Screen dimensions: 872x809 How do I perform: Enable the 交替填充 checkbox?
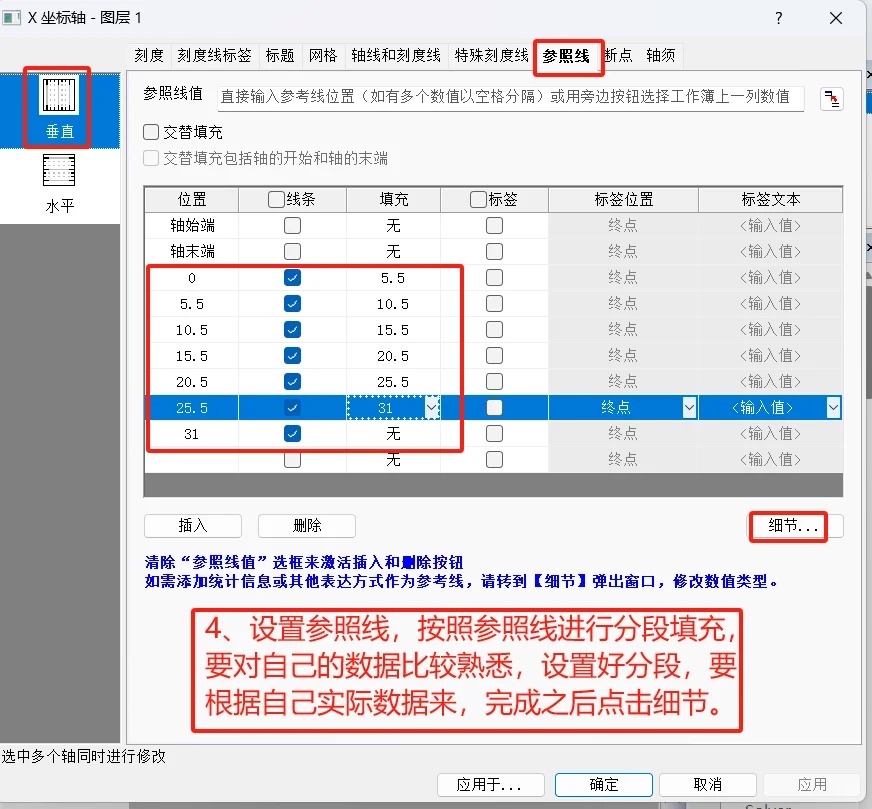[152, 132]
